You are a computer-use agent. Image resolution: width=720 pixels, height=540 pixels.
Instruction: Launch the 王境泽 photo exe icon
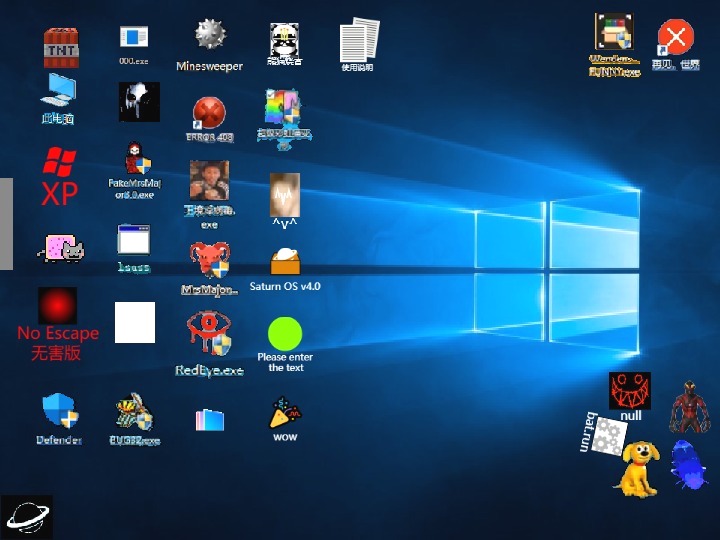(209, 180)
